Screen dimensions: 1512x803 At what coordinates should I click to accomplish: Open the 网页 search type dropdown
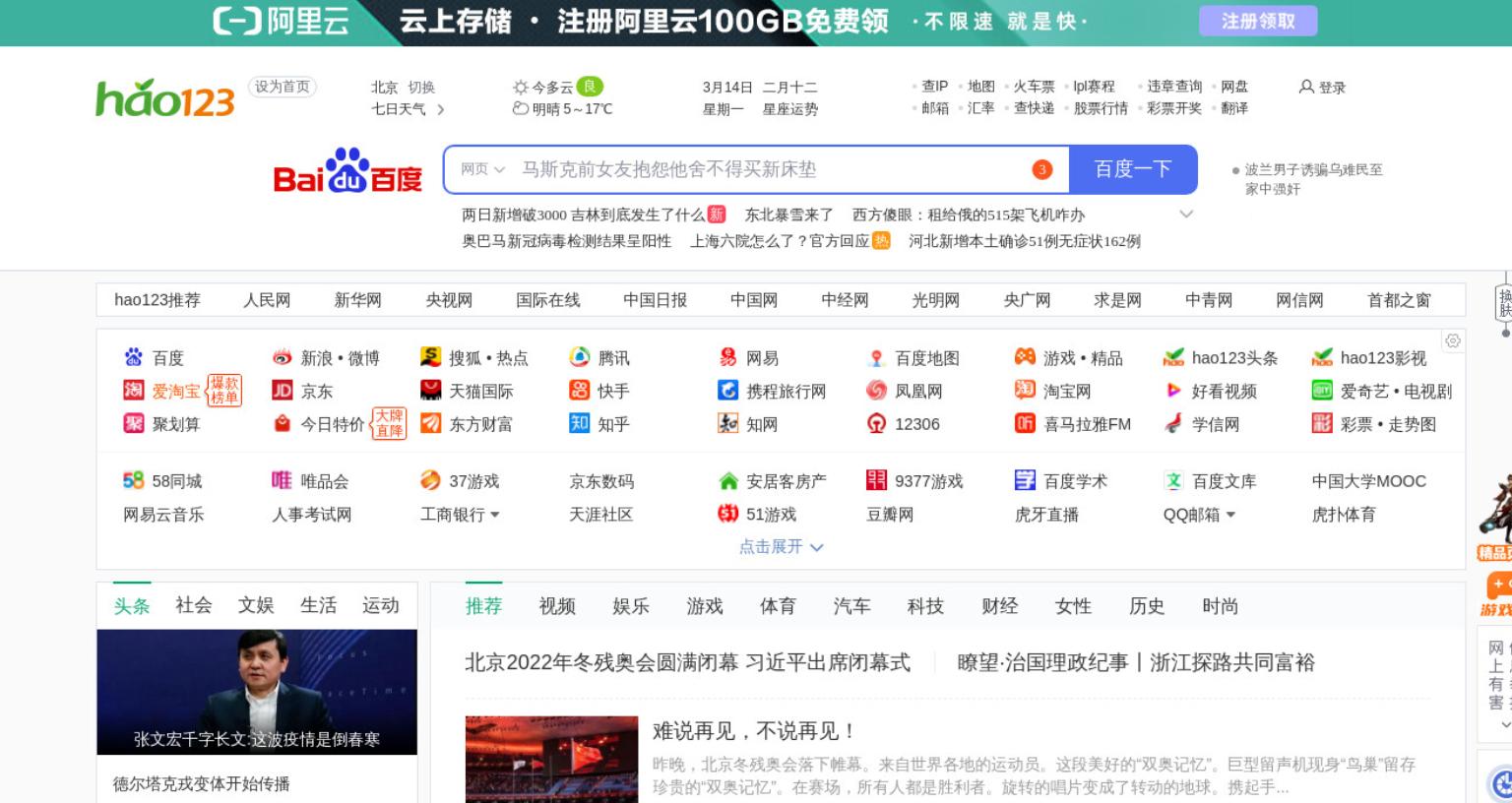tap(482, 169)
